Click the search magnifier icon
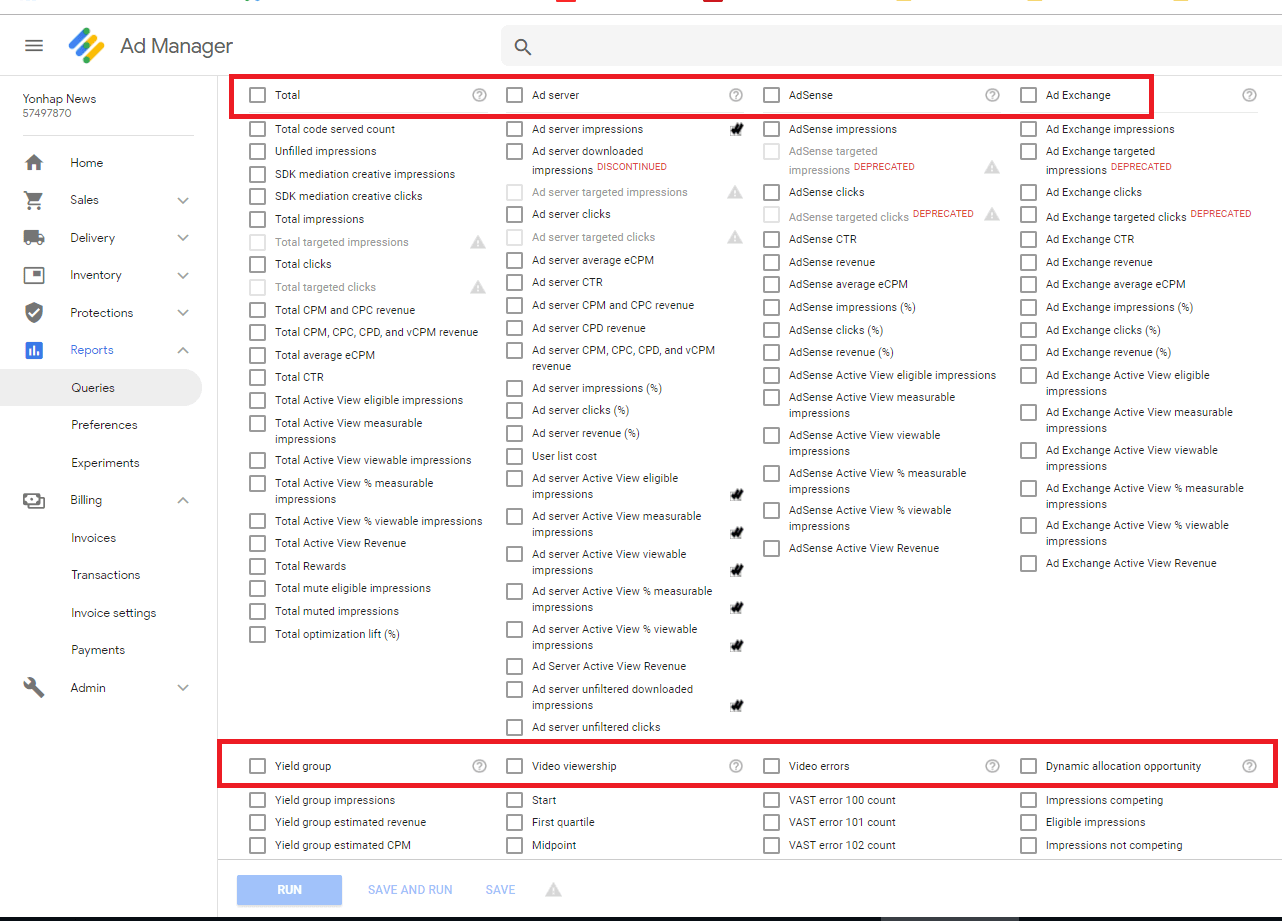 pos(522,47)
